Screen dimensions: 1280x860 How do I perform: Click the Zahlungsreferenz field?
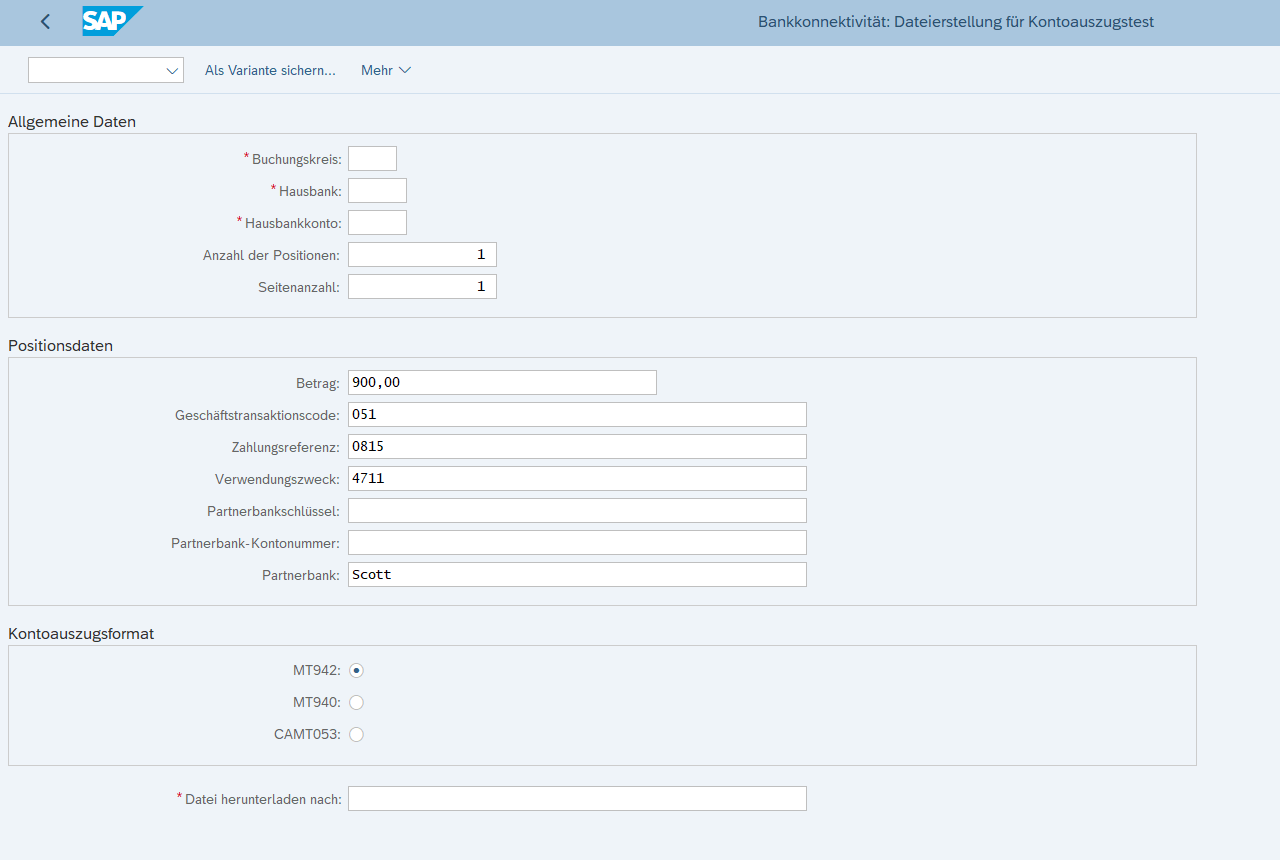pyautogui.click(x=577, y=447)
